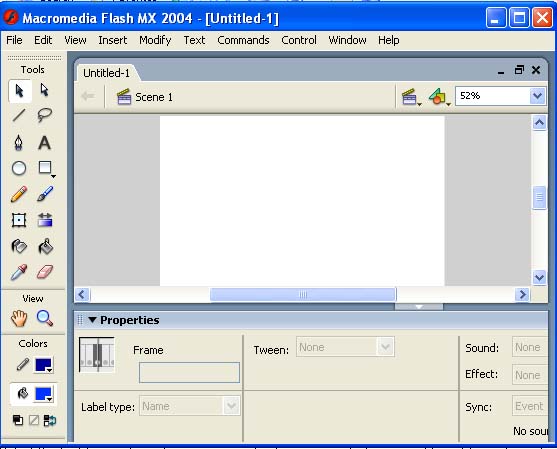Open the Sound dropdown

[530, 347]
